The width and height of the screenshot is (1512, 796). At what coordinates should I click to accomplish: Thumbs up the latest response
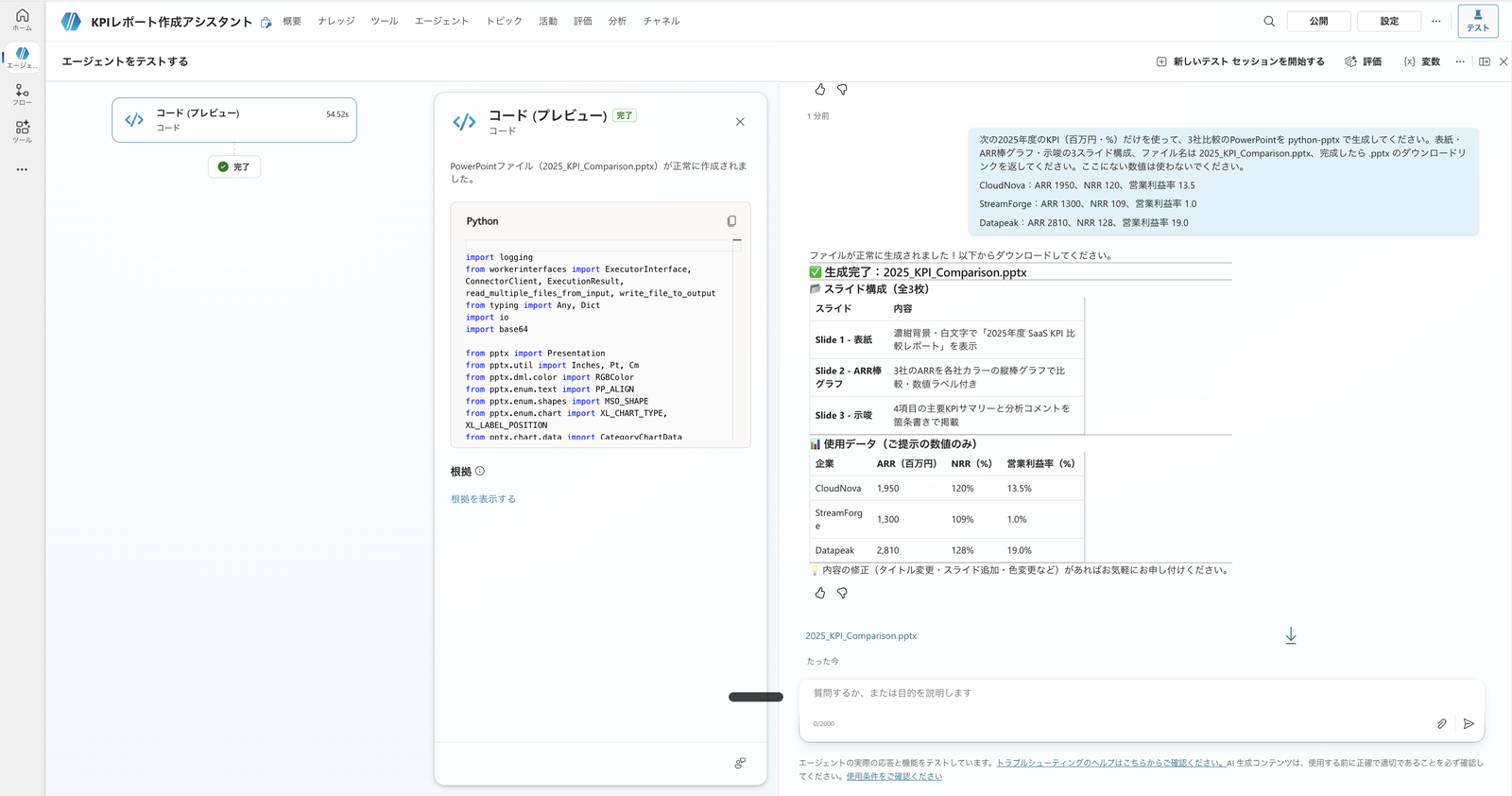820,593
